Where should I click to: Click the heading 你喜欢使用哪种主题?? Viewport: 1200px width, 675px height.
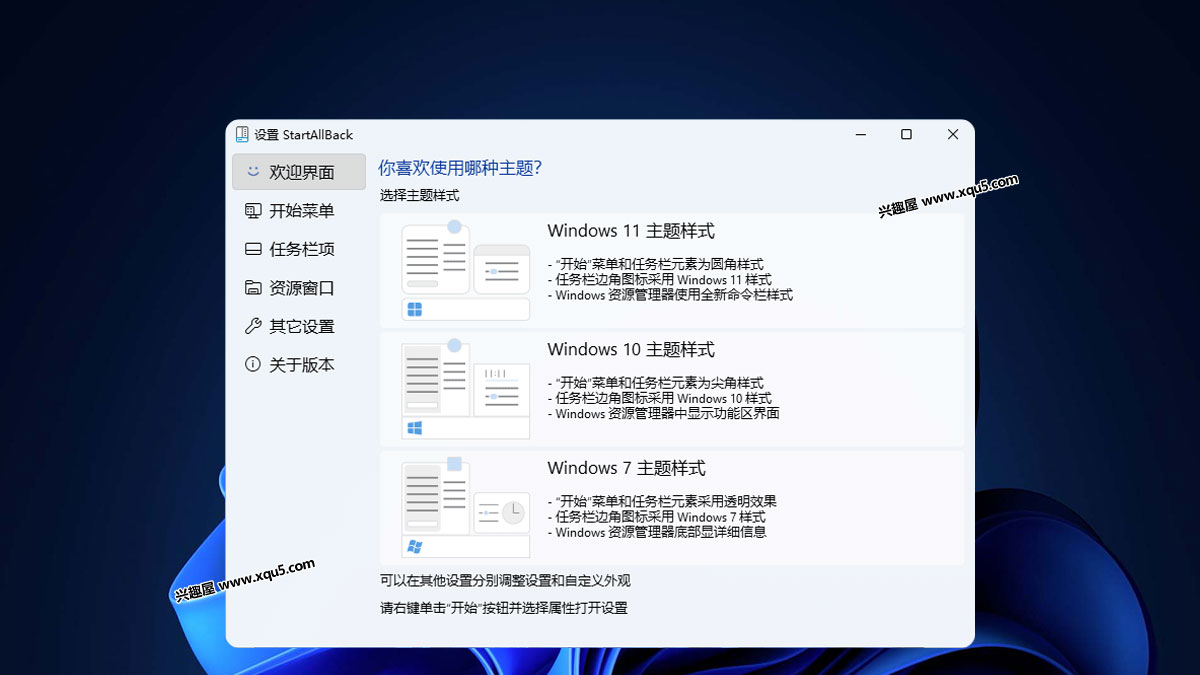pos(460,168)
